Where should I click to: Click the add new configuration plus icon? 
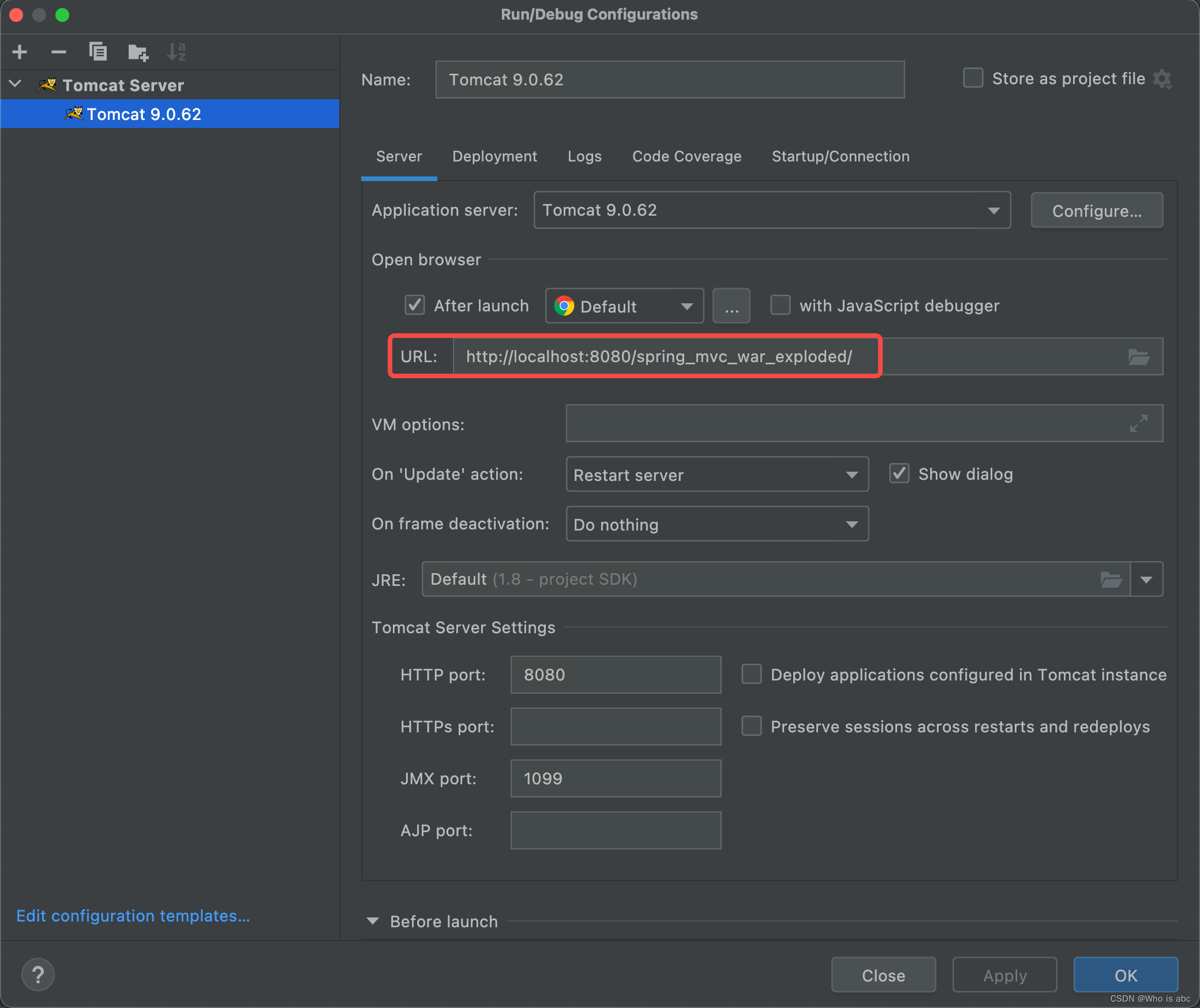click(x=20, y=52)
